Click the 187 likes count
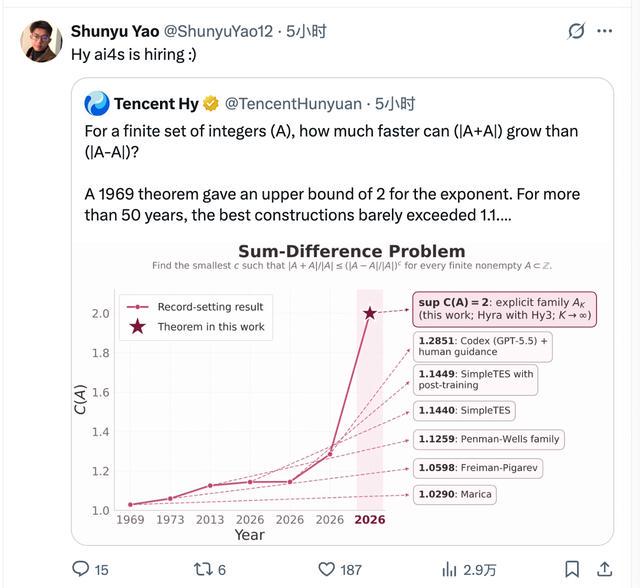Screen dimensions: 640x588 click(351, 570)
